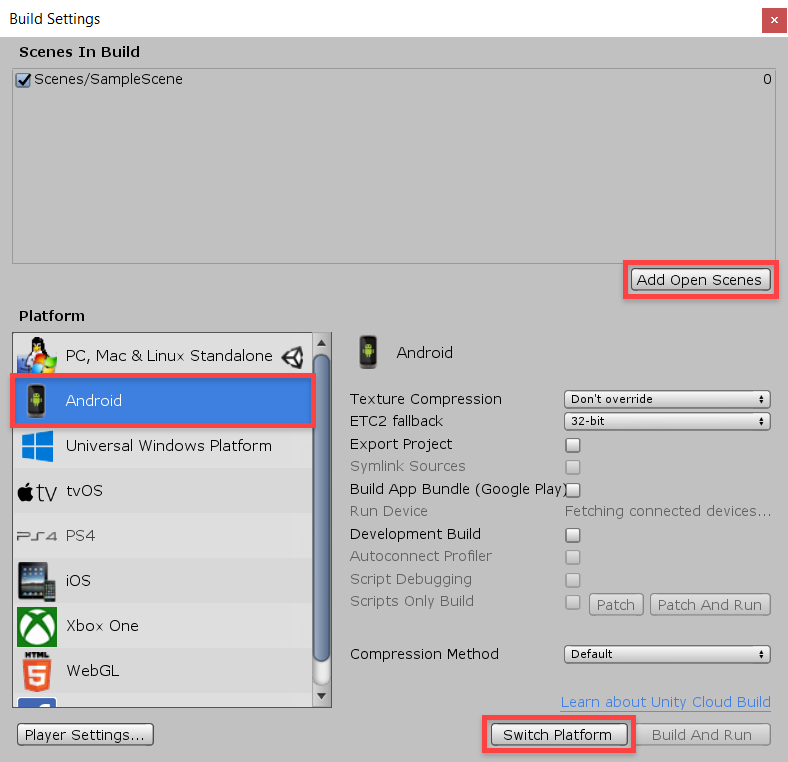Click the iOS devices icon
Image resolution: width=788 pixels, height=762 pixels.
click(37, 582)
